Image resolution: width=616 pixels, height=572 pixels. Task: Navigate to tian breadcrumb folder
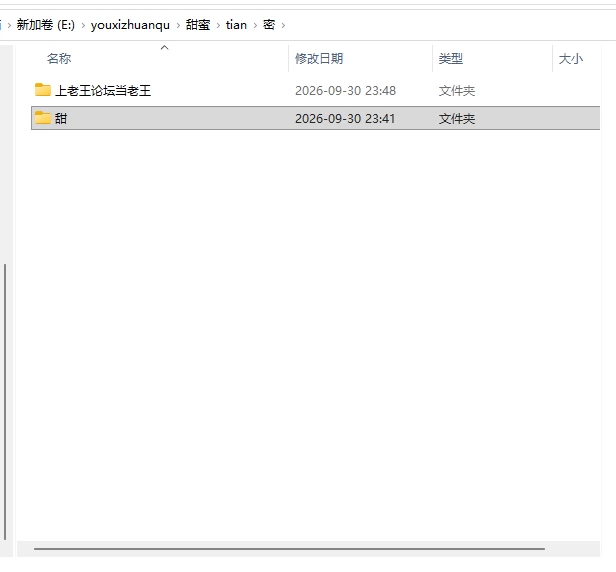click(236, 25)
